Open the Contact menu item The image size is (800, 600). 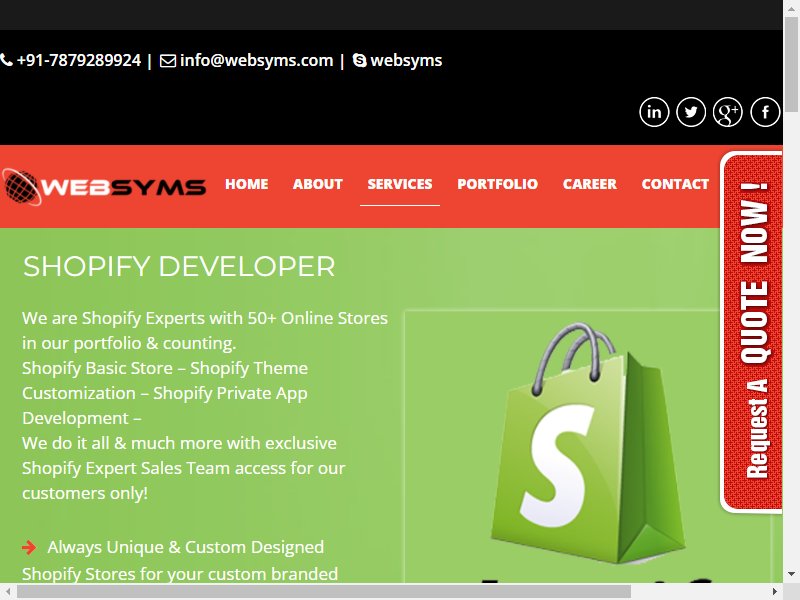pos(675,184)
